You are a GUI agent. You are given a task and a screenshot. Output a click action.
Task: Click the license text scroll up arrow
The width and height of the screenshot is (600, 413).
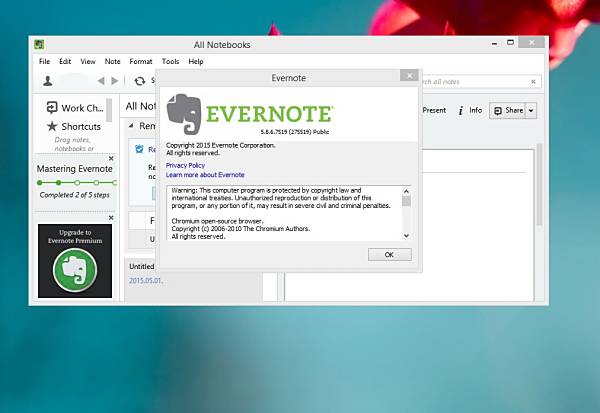coord(406,191)
